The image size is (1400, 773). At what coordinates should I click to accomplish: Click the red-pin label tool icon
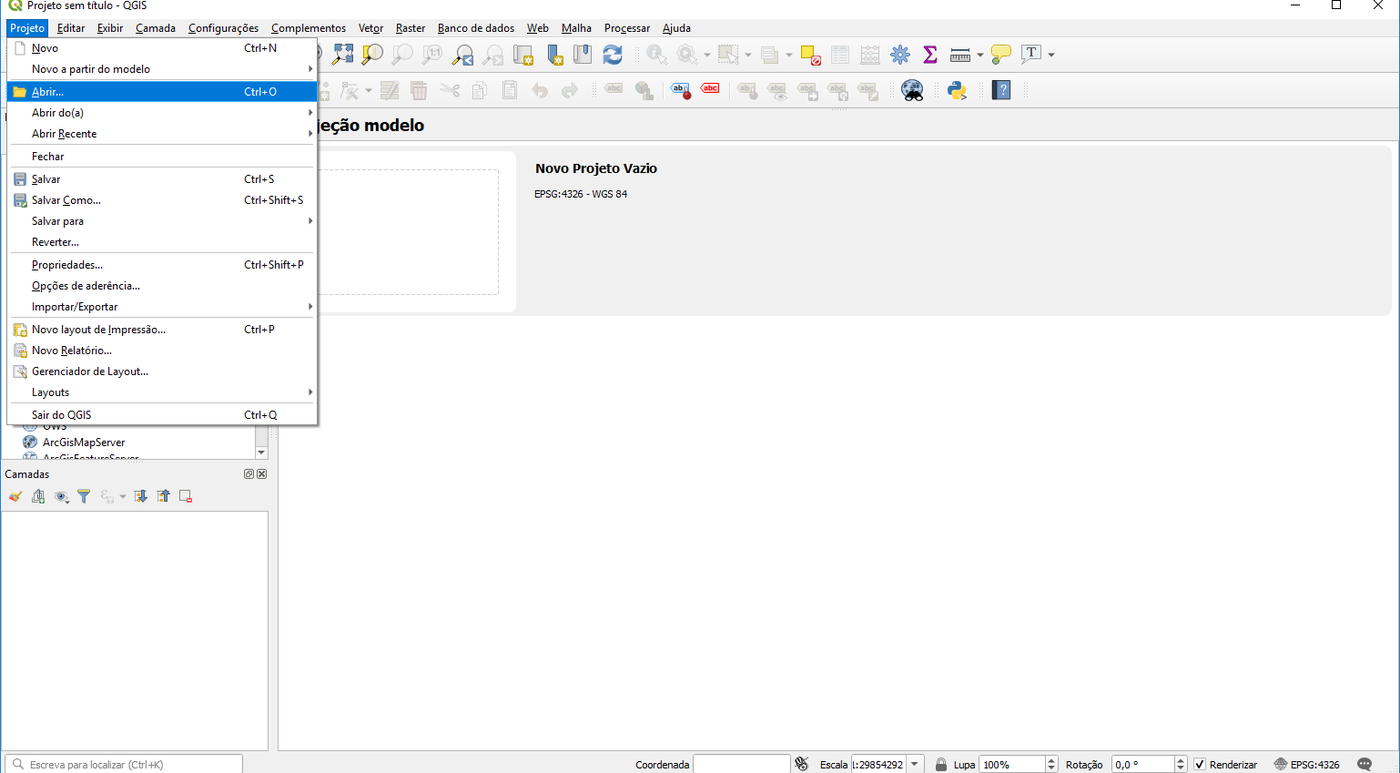click(x=681, y=90)
